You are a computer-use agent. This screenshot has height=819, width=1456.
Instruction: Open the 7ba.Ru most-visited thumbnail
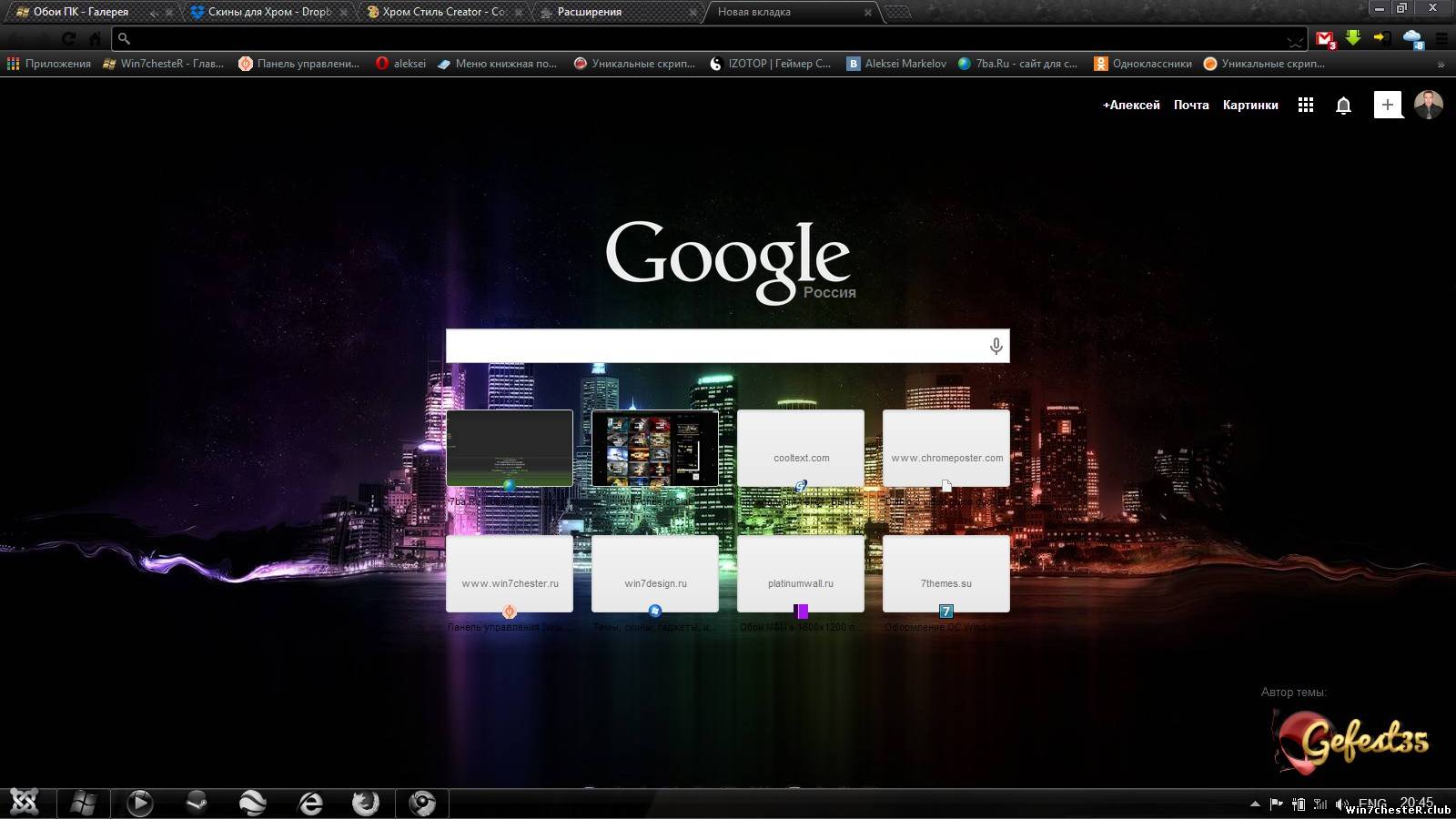510,448
